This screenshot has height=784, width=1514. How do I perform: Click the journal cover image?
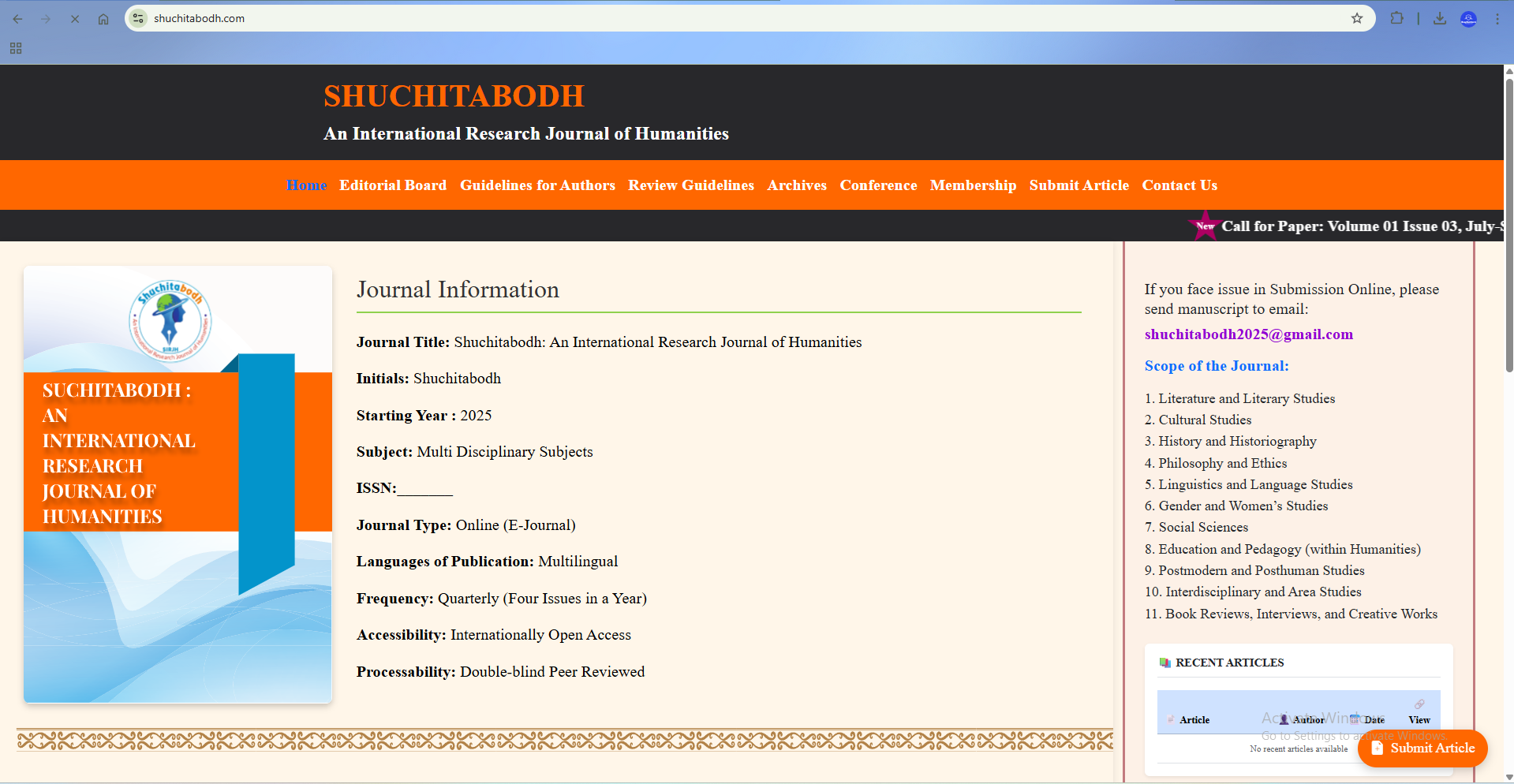pyautogui.click(x=178, y=484)
